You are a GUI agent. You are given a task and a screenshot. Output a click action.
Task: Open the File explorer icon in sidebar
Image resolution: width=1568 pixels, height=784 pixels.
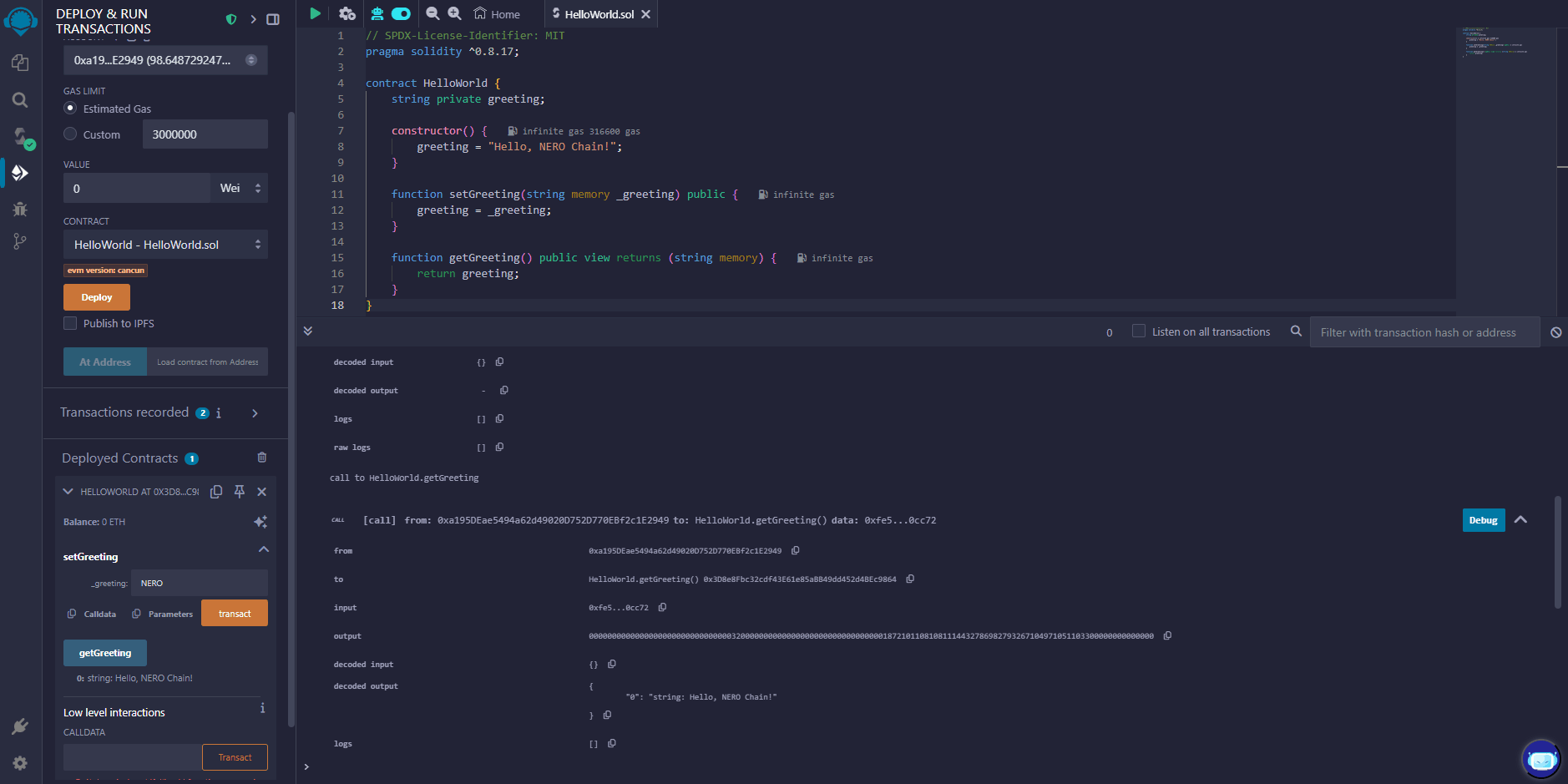coord(20,63)
